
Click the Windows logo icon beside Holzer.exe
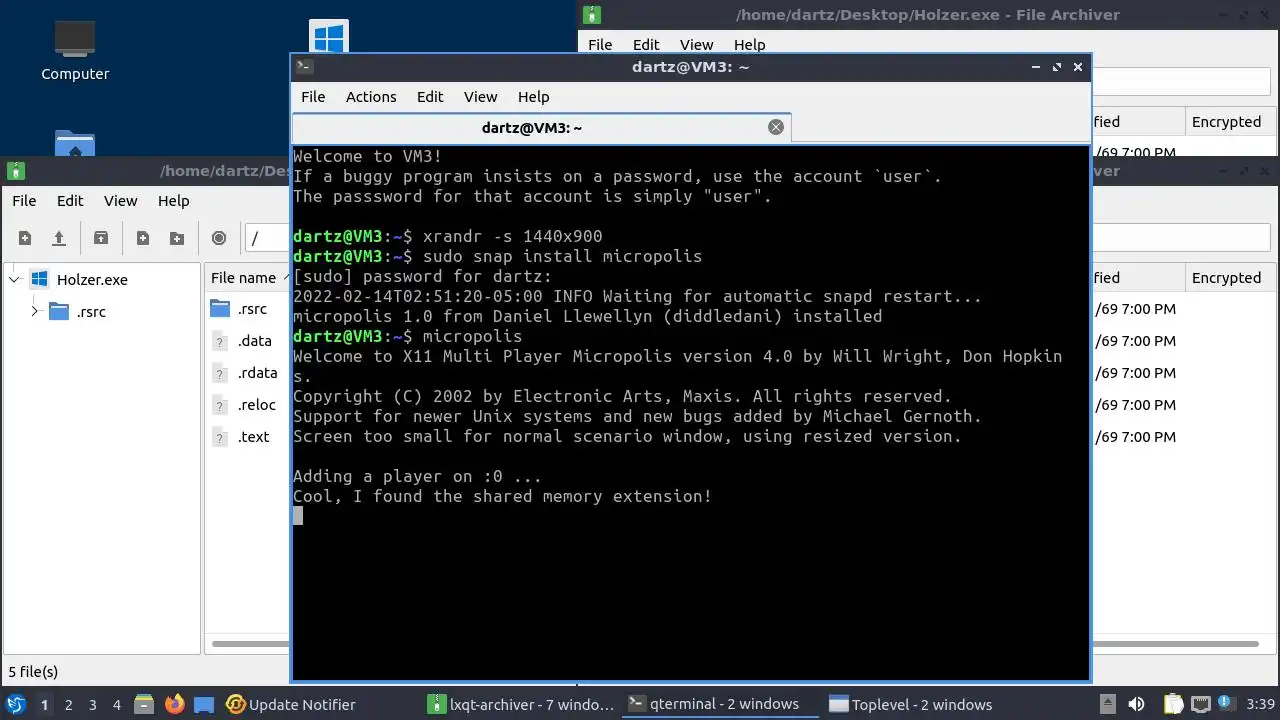pos(40,279)
